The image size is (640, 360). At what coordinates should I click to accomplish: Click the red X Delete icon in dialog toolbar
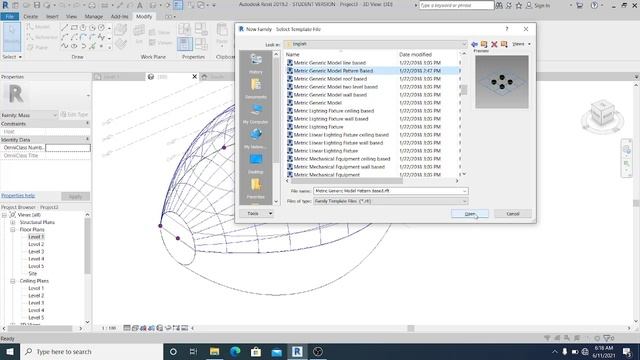[494, 44]
